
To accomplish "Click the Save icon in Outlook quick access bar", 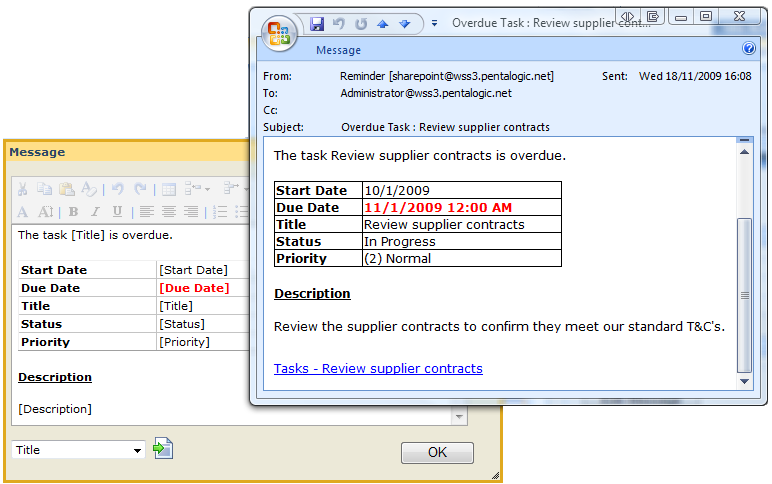I will 317,24.
